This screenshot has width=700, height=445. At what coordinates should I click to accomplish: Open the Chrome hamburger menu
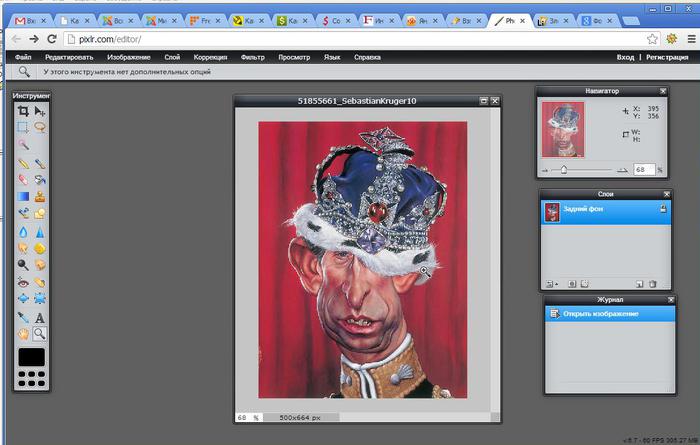coord(691,39)
